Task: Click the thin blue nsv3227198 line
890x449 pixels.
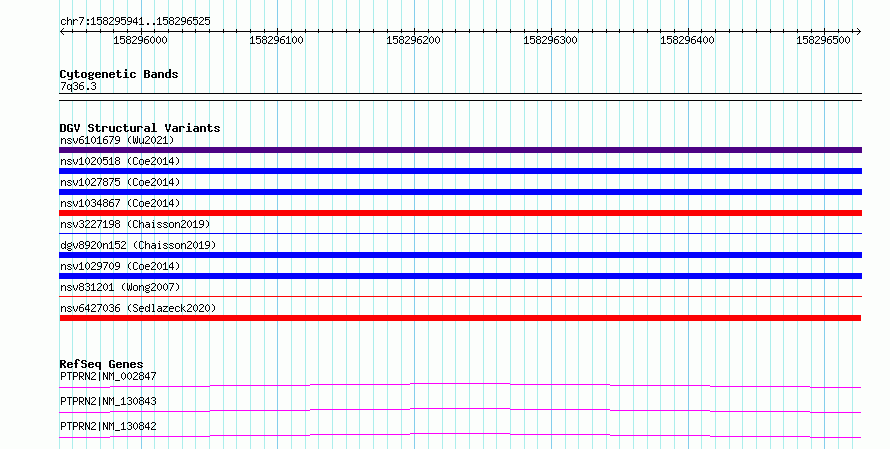Action: click(x=460, y=233)
